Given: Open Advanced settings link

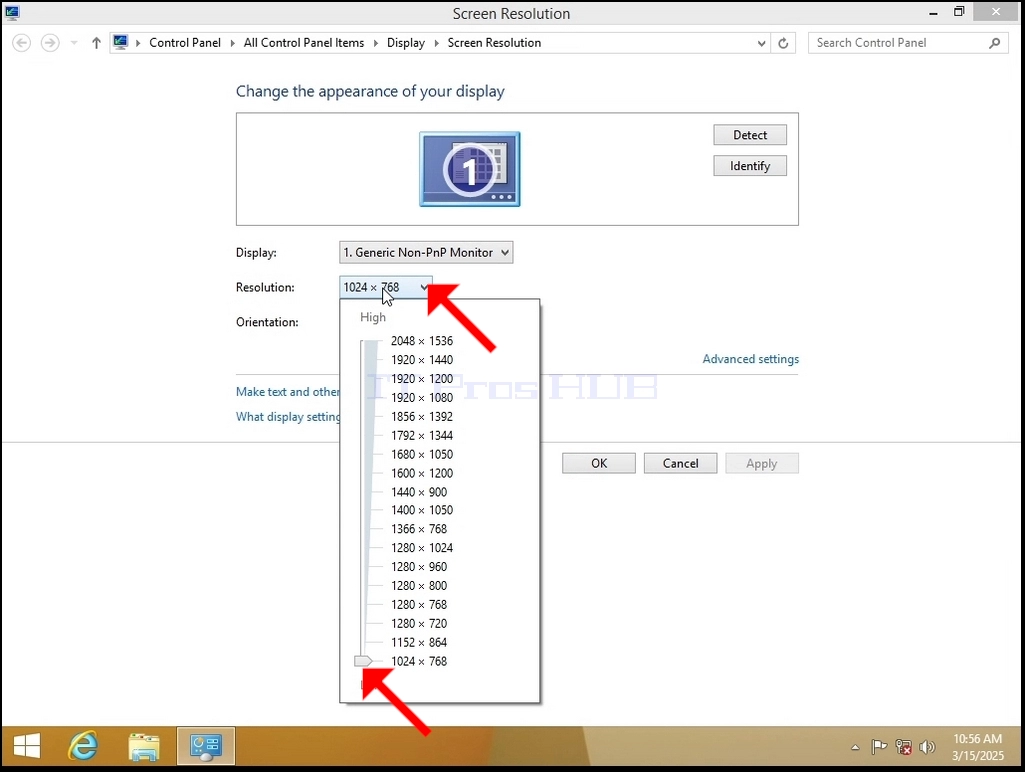Looking at the screenshot, I should point(750,359).
